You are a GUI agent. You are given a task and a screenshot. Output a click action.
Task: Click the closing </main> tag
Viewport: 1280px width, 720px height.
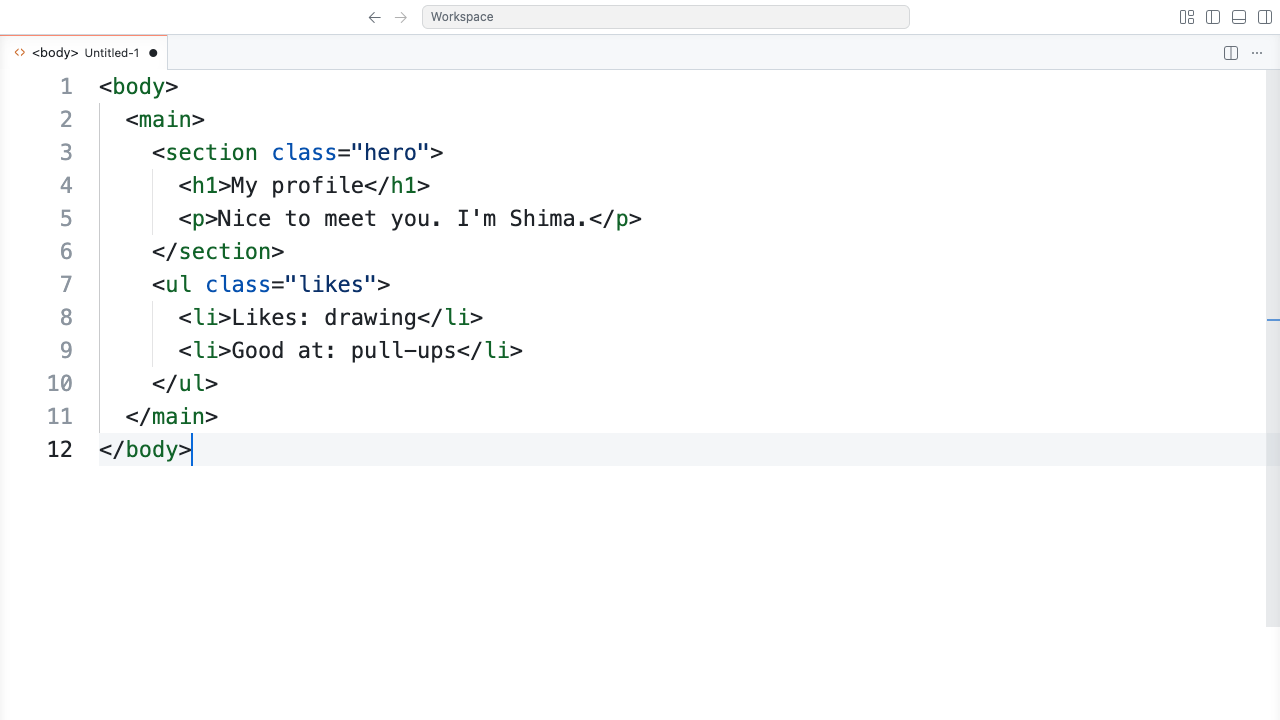(x=172, y=417)
